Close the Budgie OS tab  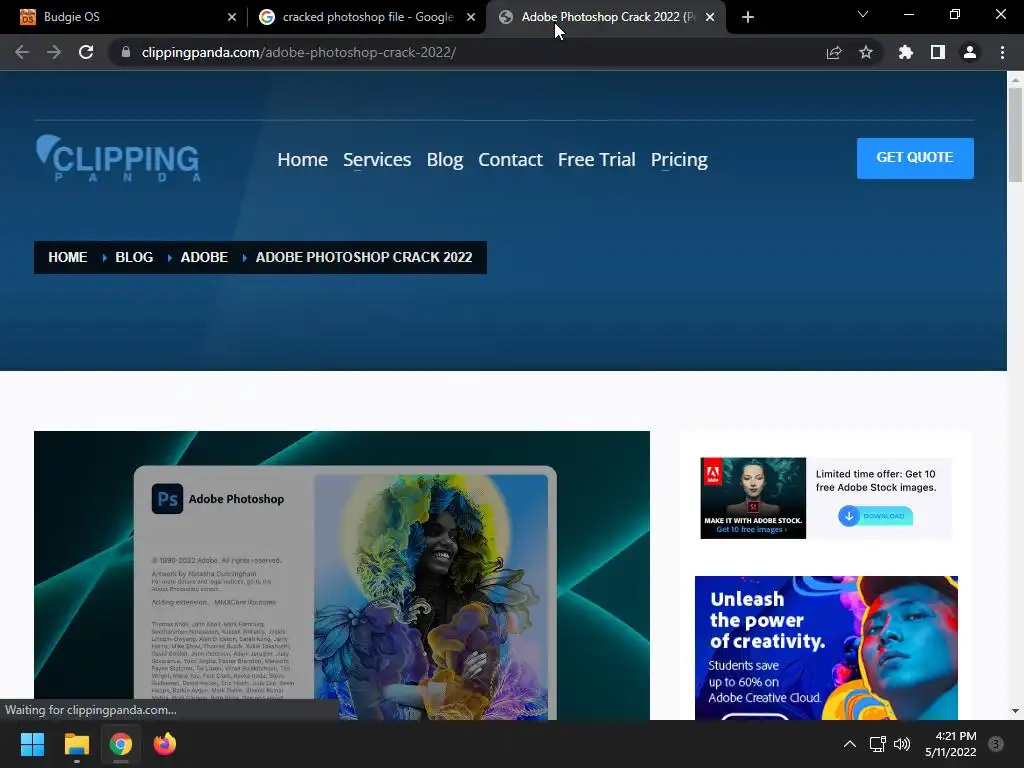click(x=232, y=17)
